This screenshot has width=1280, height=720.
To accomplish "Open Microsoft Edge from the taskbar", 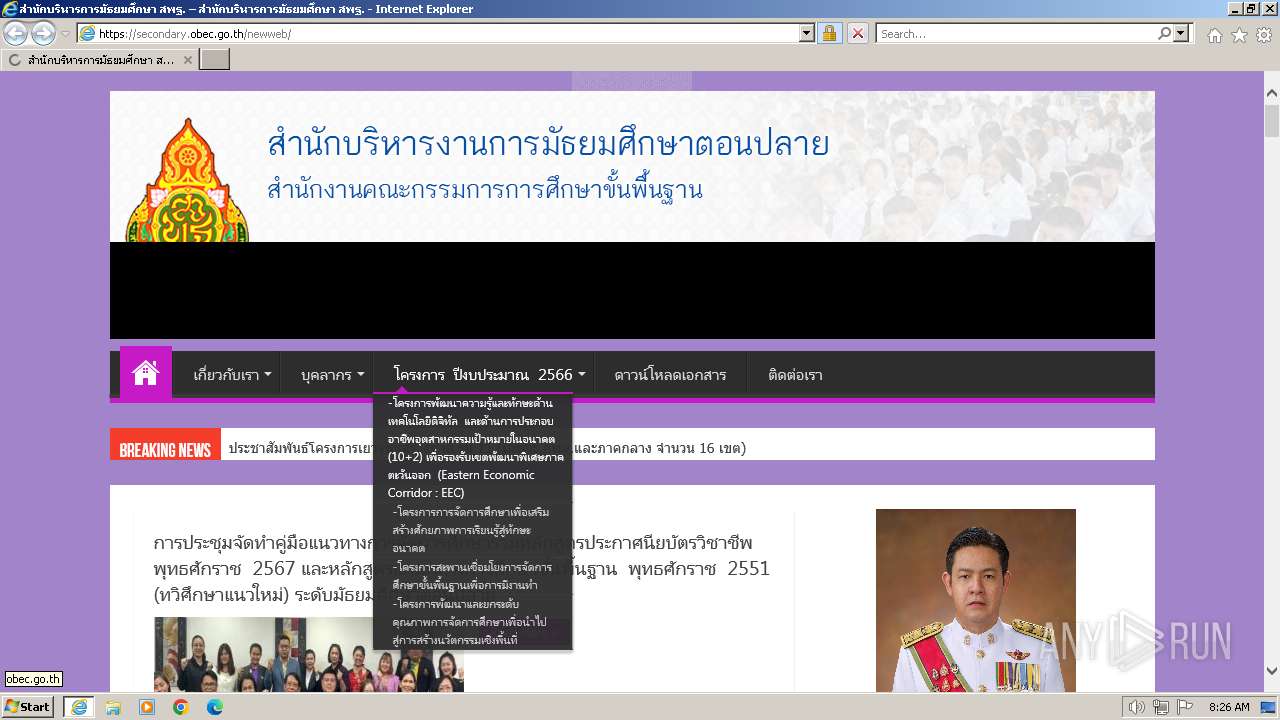I will coord(214,707).
